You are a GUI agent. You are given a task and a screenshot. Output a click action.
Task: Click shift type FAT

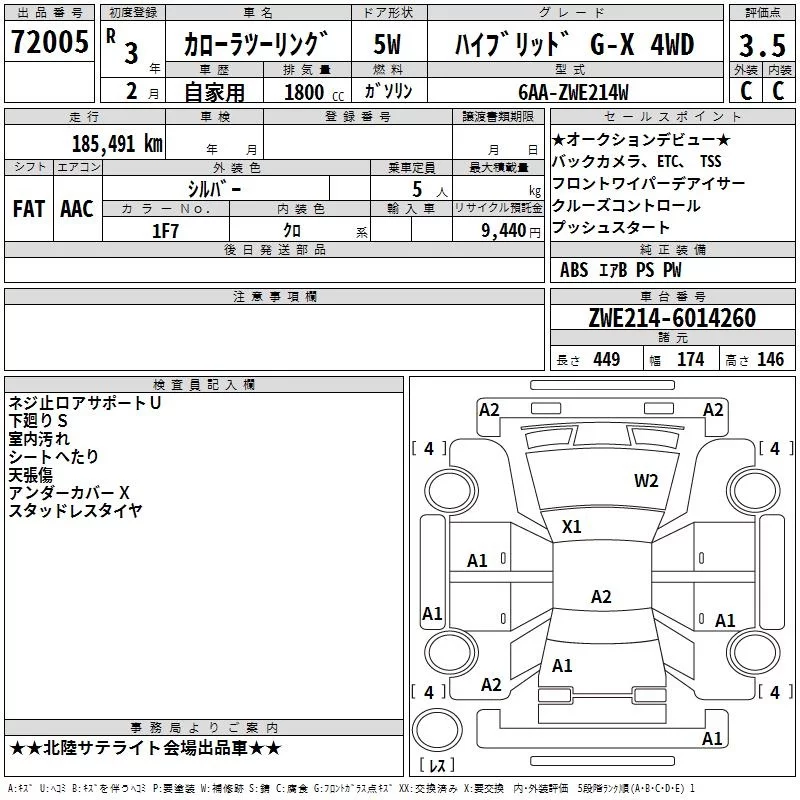tap(29, 209)
